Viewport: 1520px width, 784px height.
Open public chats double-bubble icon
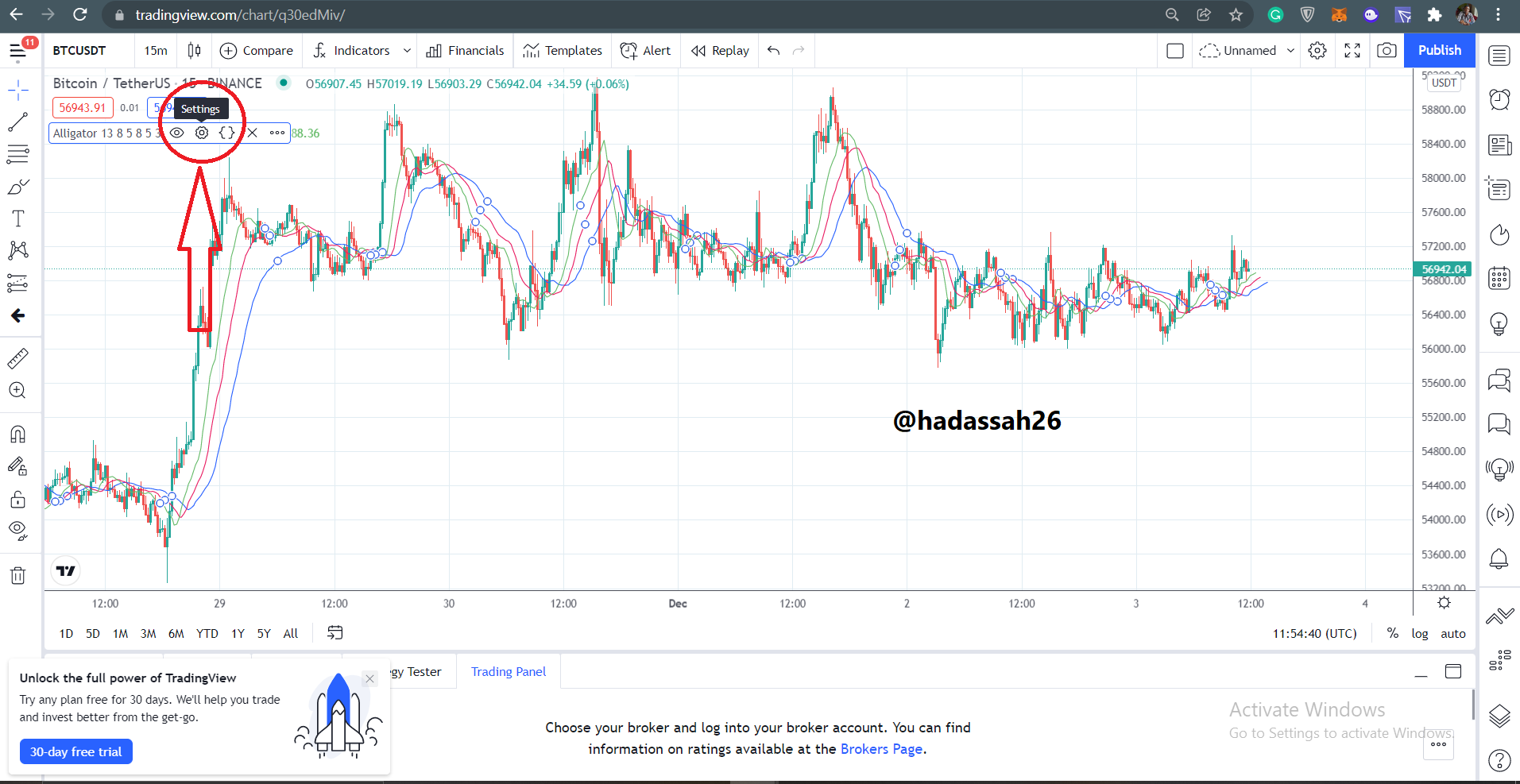point(1499,380)
